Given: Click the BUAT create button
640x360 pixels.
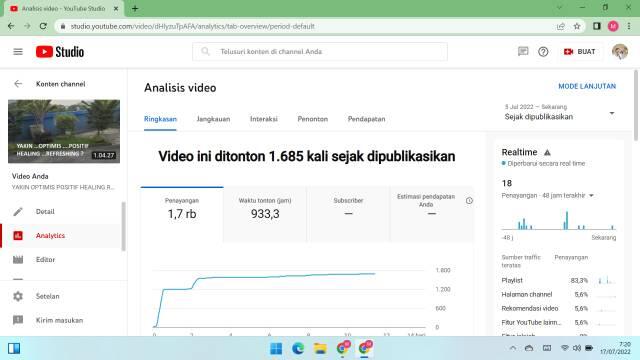Looking at the screenshot, I should [580, 52].
